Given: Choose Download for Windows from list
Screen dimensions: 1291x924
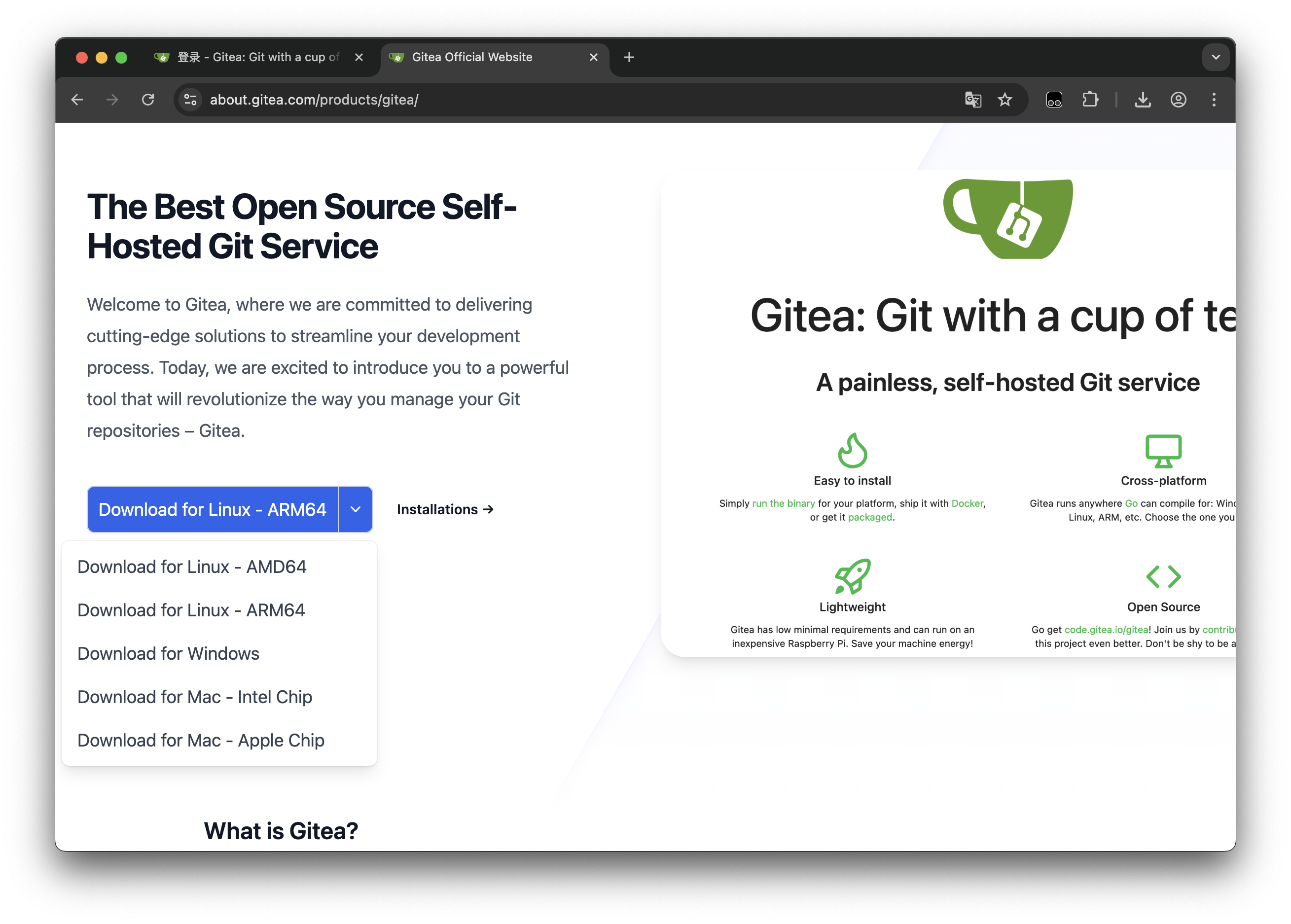Looking at the screenshot, I should coord(169,653).
